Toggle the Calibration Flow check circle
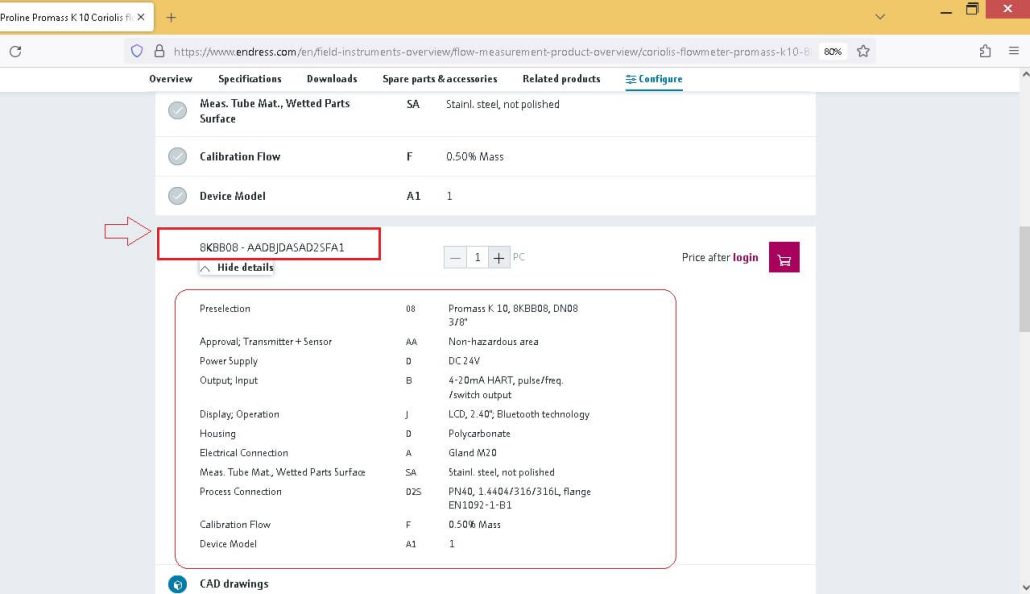Screen dimensions: 1030x594 click(x=177, y=156)
